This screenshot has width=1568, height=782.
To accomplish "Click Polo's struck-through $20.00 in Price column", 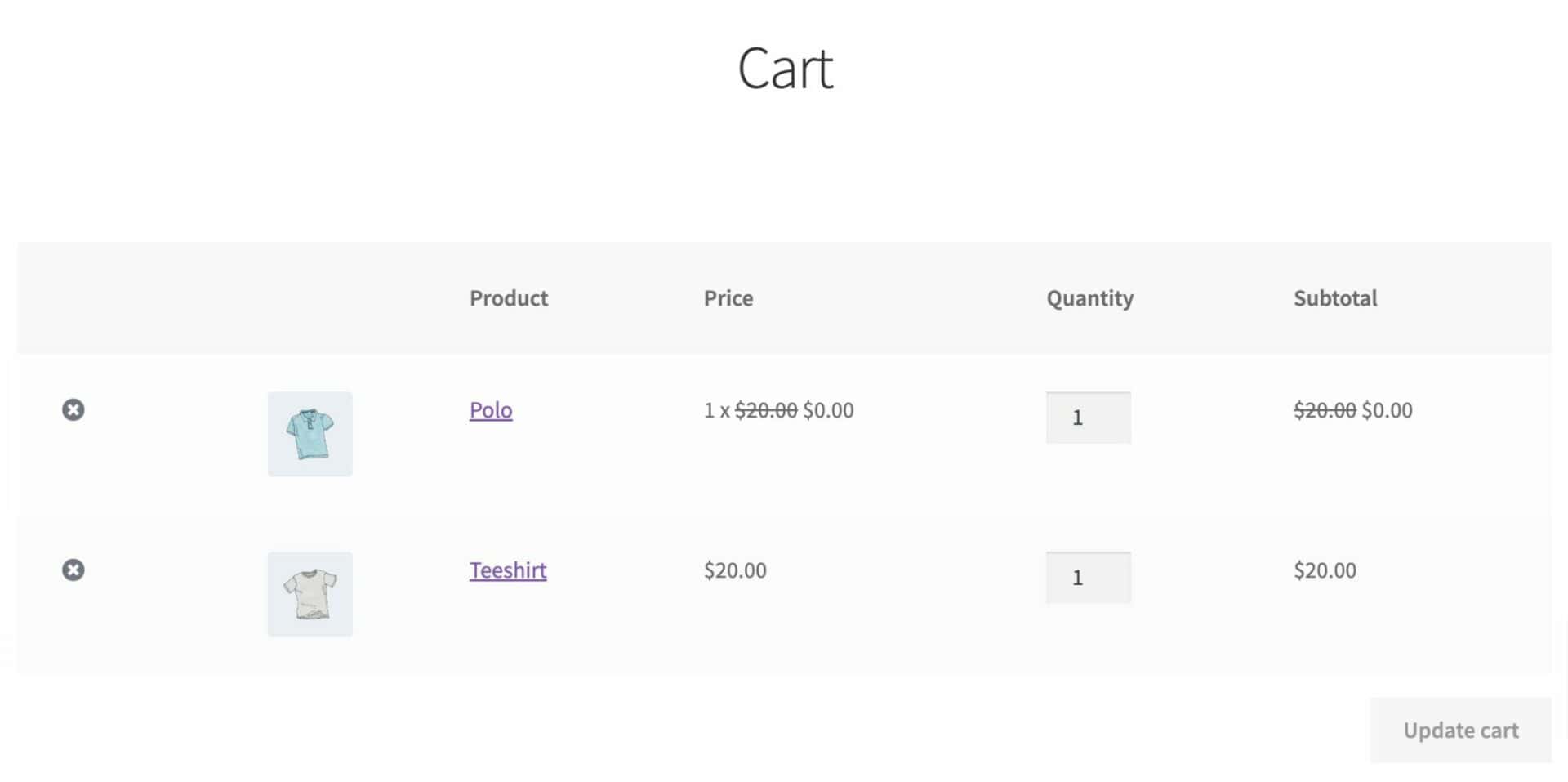I will (x=766, y=410).
